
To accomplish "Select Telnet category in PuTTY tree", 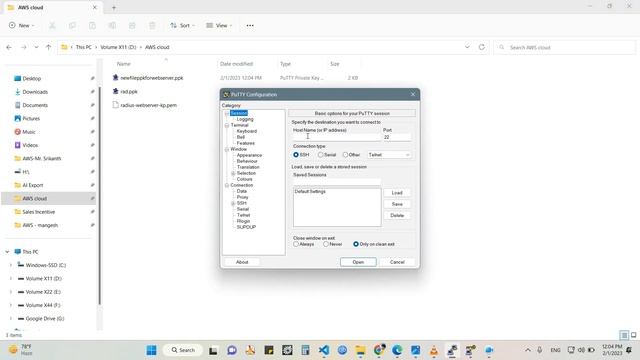I will point(243,215).
